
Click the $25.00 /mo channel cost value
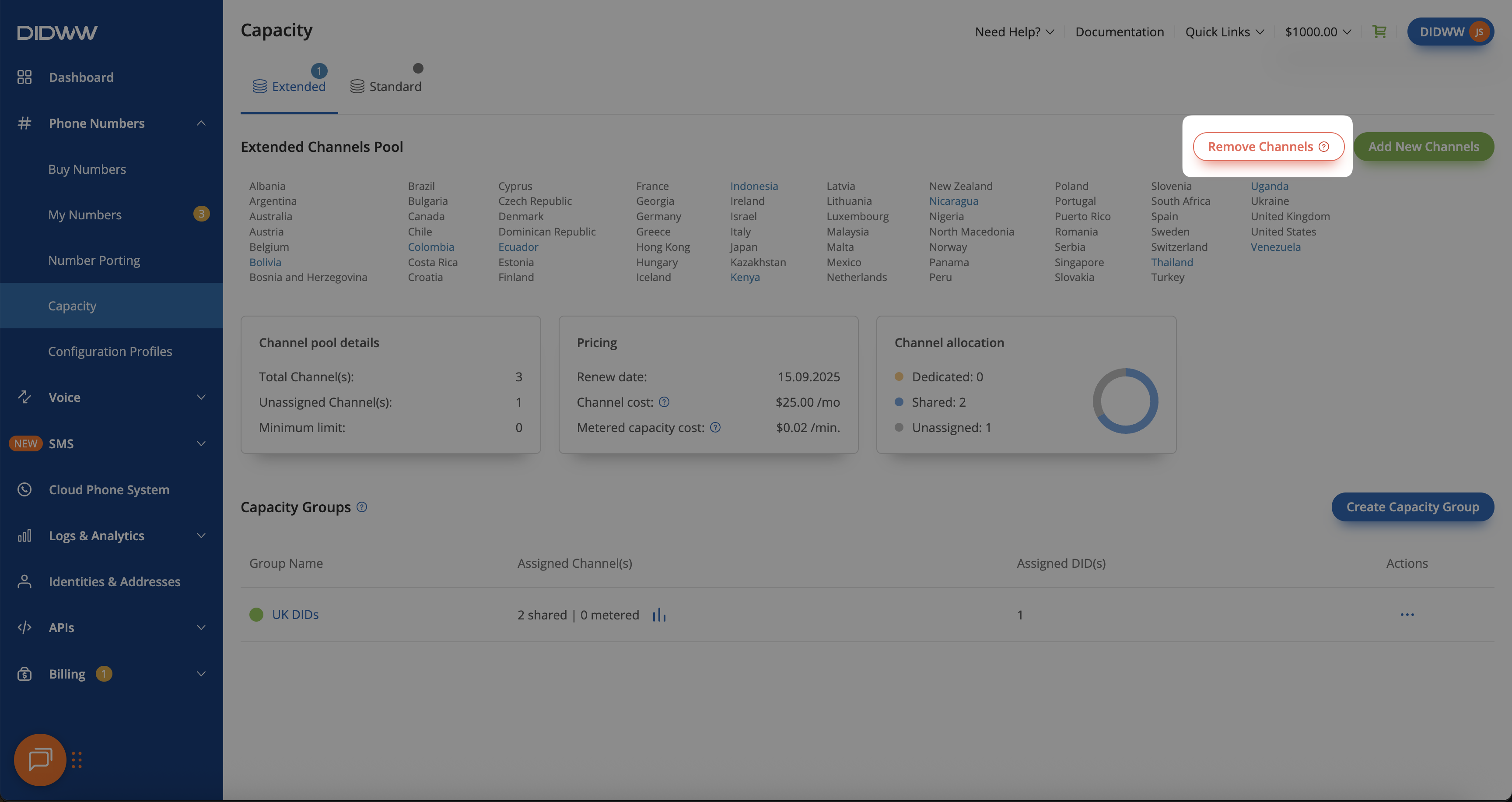pos(808,402)
